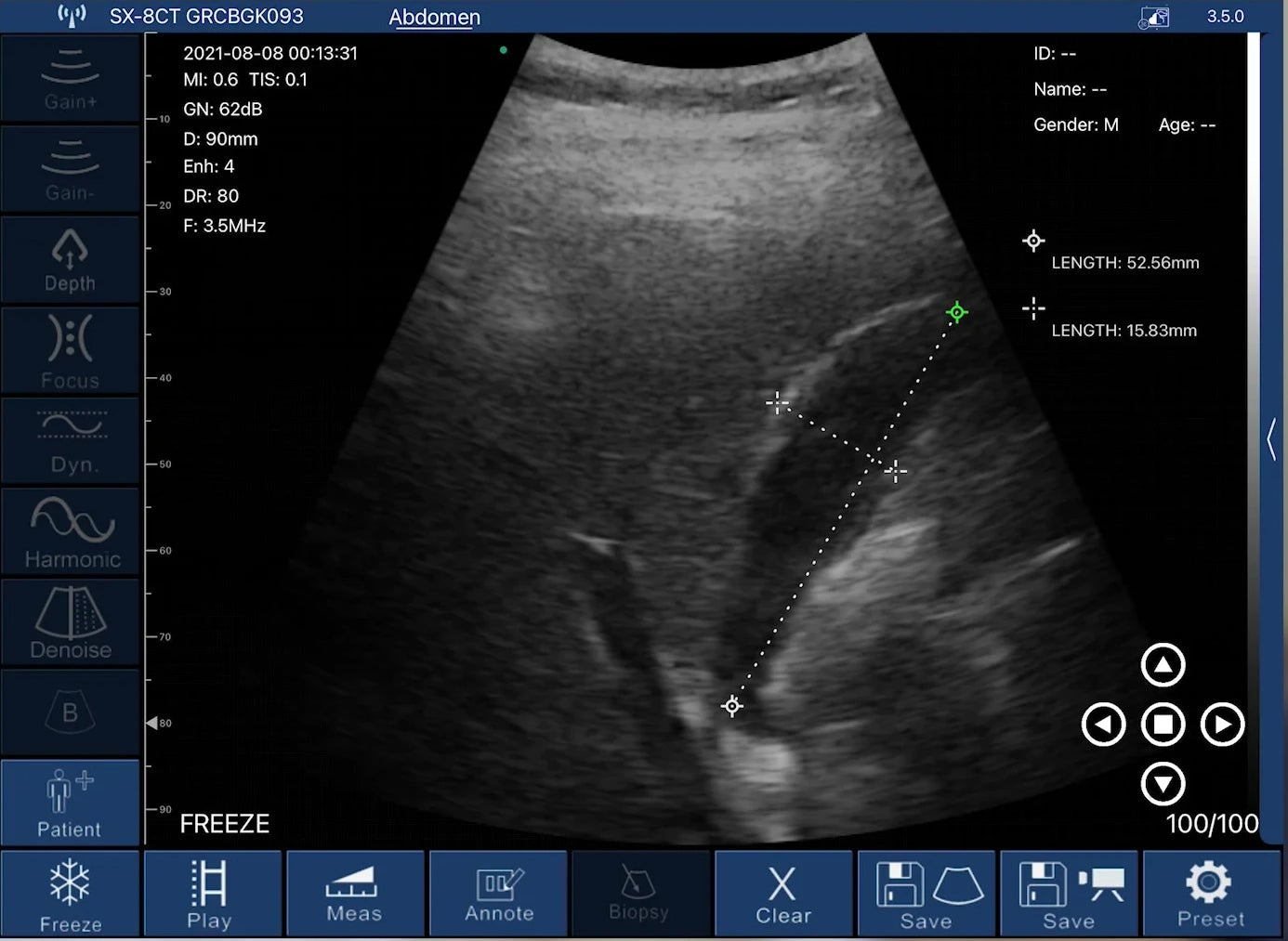Click the wireless probe connection icon
The image size is (1288, 941).
click(72, 15)
